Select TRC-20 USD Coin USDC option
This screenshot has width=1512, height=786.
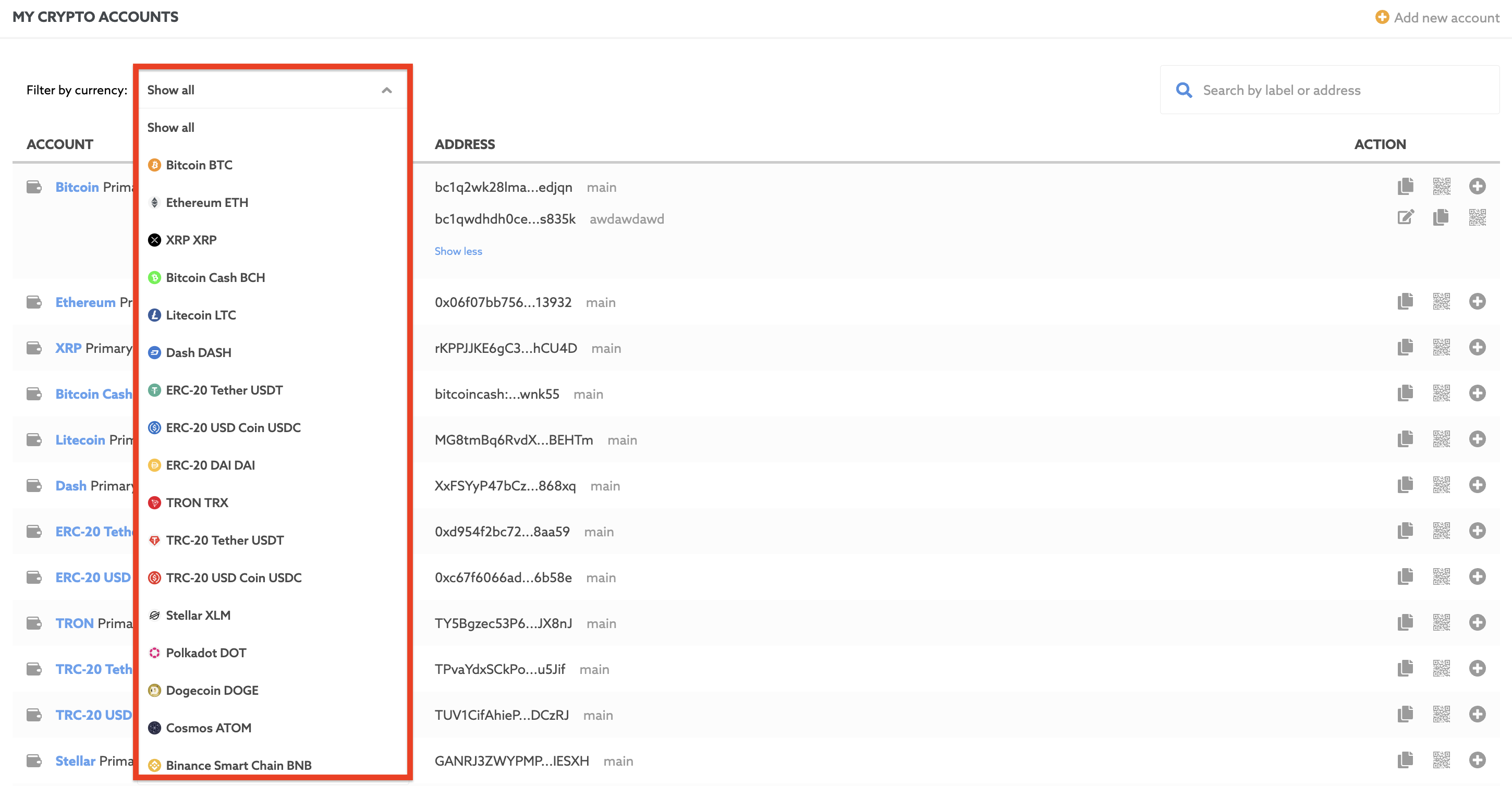tap(272, 578)
